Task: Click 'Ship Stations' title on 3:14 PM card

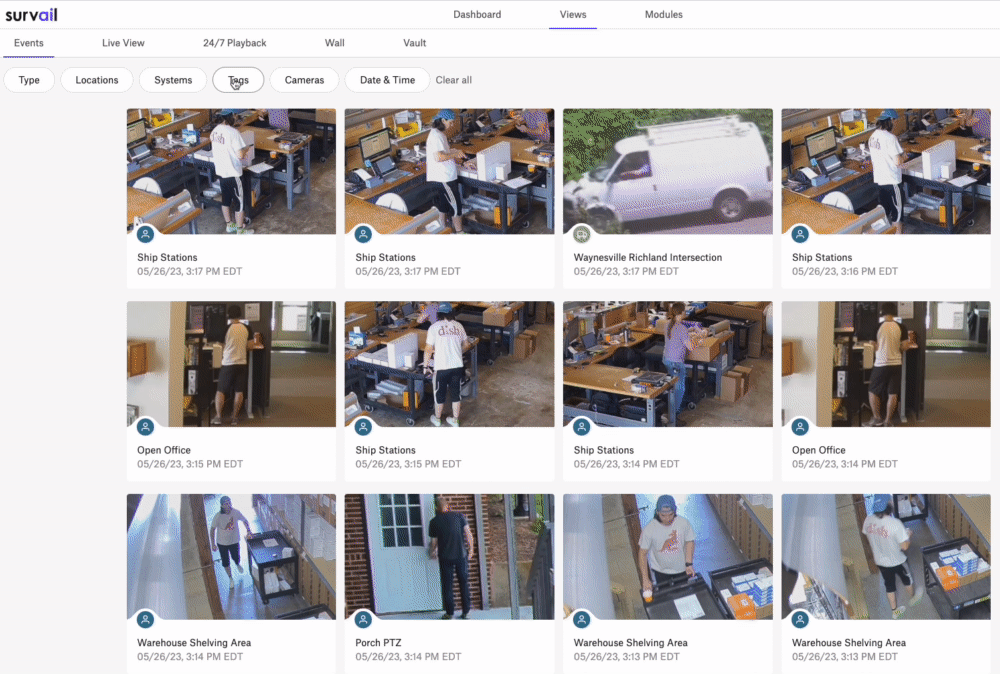Action: pyautogui.click(x=603, y=450)
